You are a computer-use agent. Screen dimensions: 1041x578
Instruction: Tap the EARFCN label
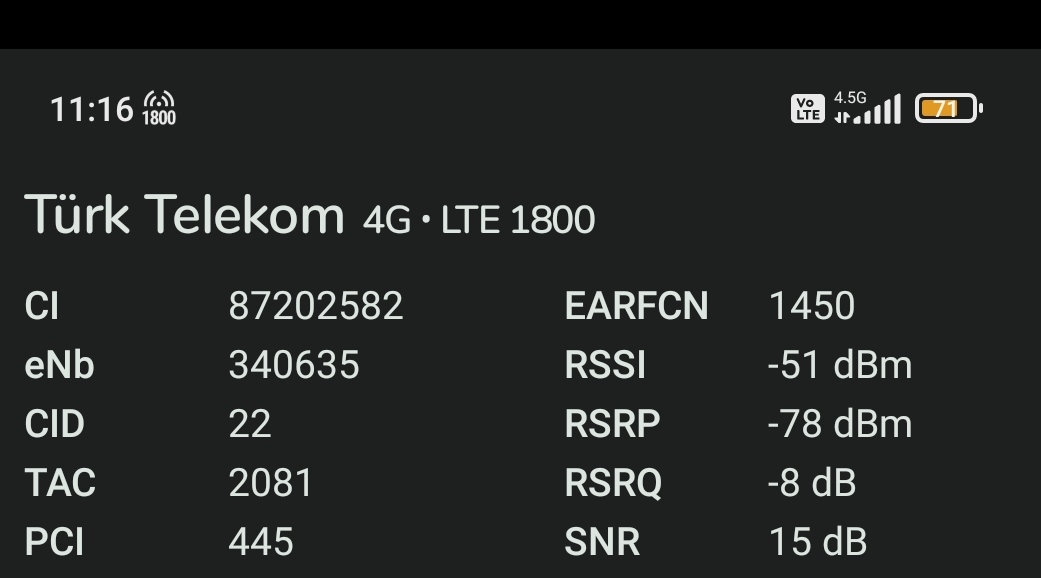637,306
